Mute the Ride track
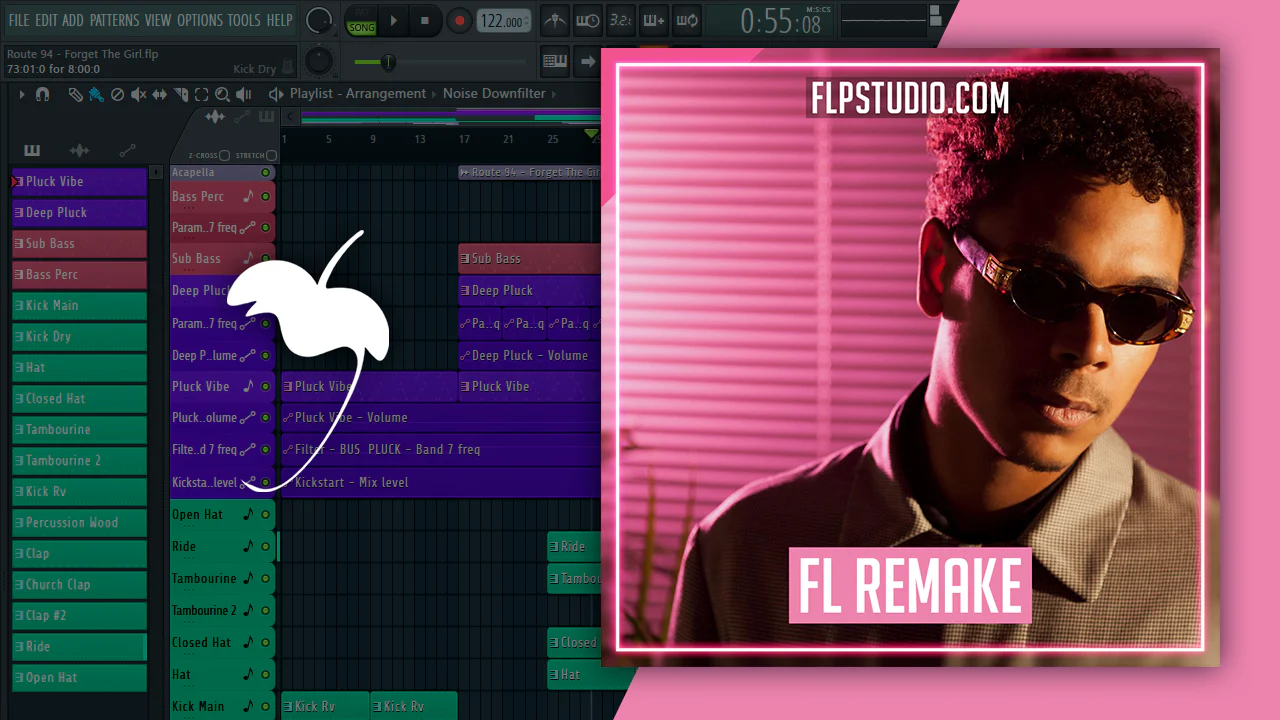This screenshot has width=1280, height=720. [x=265, y=547]
